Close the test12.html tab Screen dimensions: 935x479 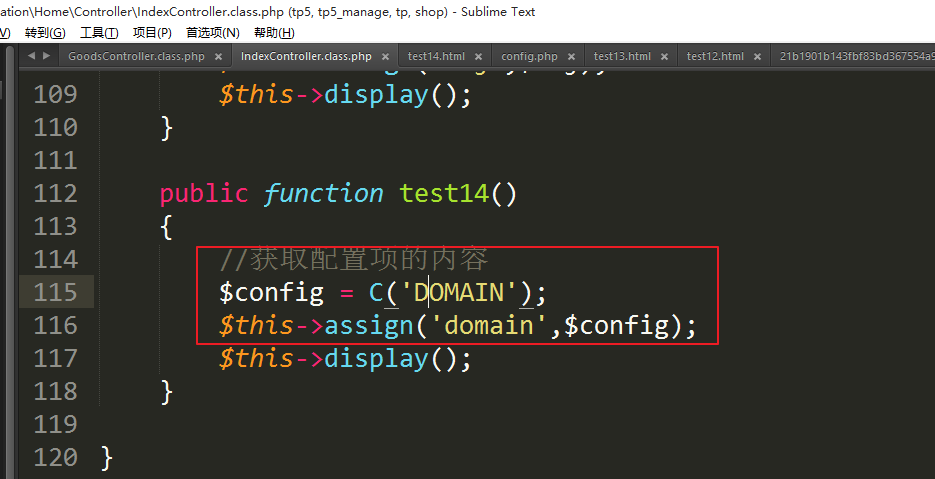[x=758, y=57]
